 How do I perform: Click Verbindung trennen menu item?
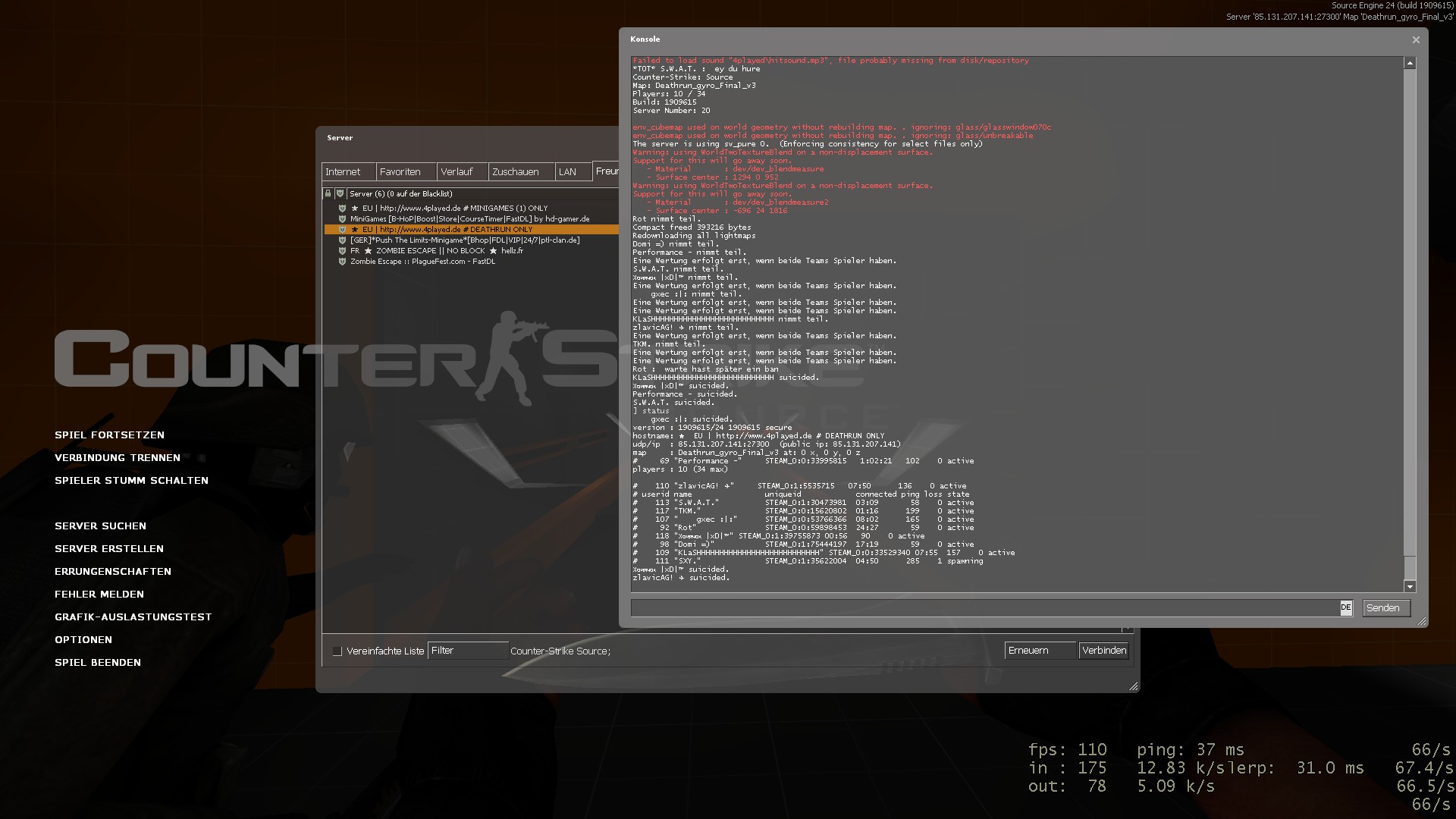(x=118, y=457)
